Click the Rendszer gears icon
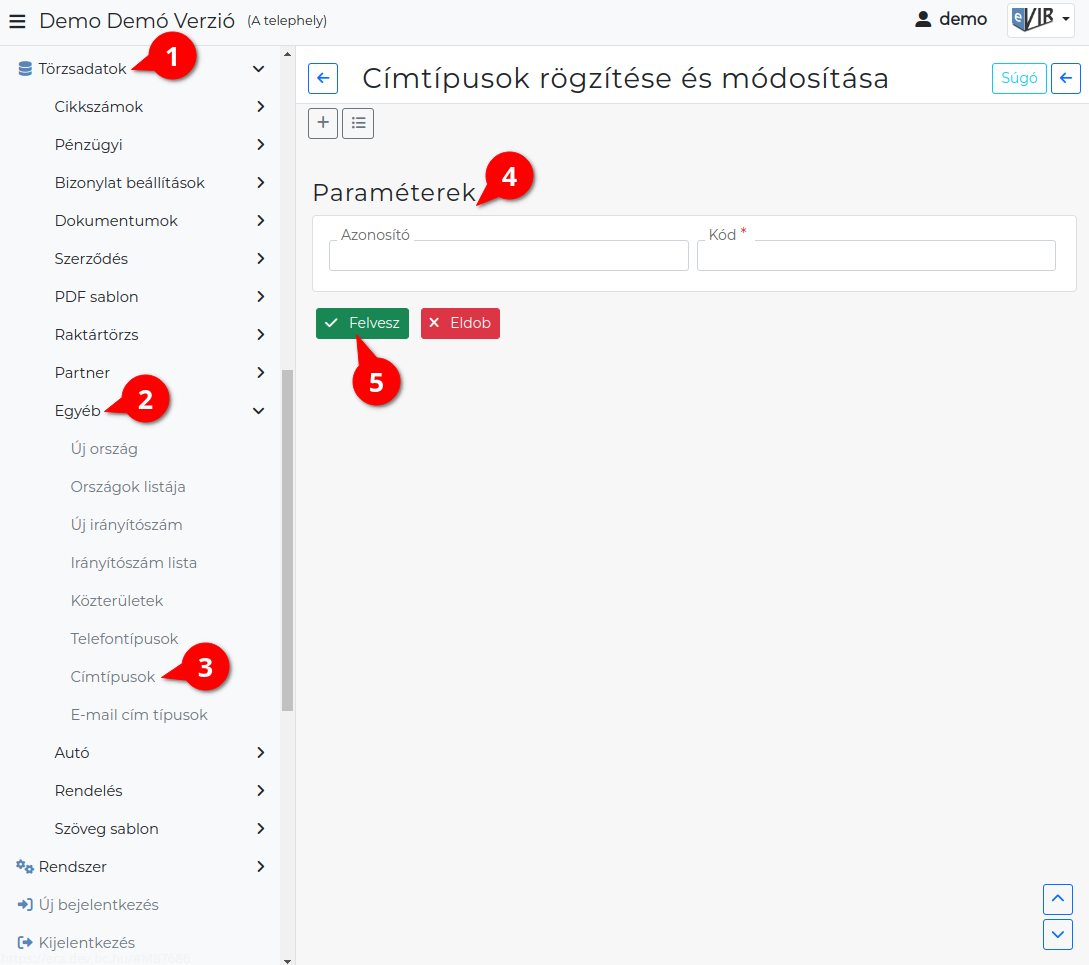The image size is (1089, 965). pos(25,866)
